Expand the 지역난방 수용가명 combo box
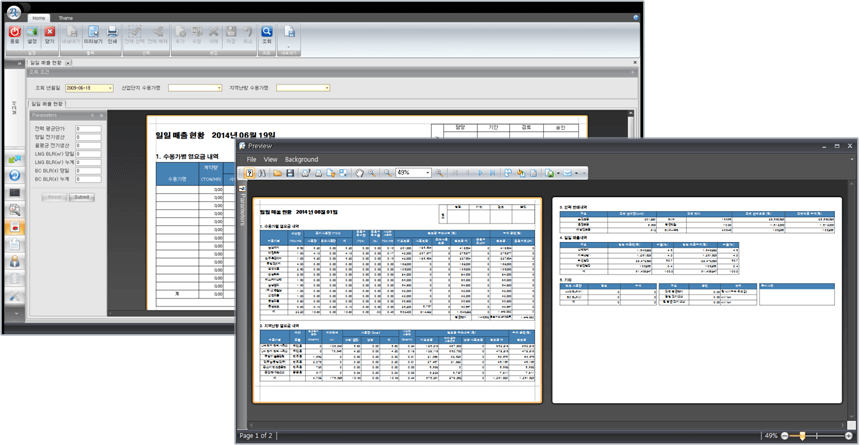Image resolution: width=860 pixels, height=445 pixels. pyautogui.click(x=326, y=88)
